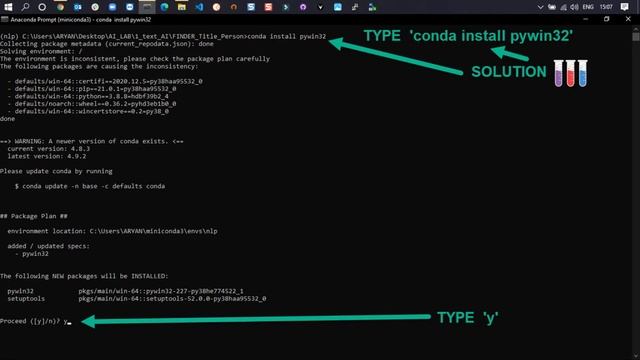Click 'Please update conda by running' line
640x360 pixels.
click(x=56, y=171)
